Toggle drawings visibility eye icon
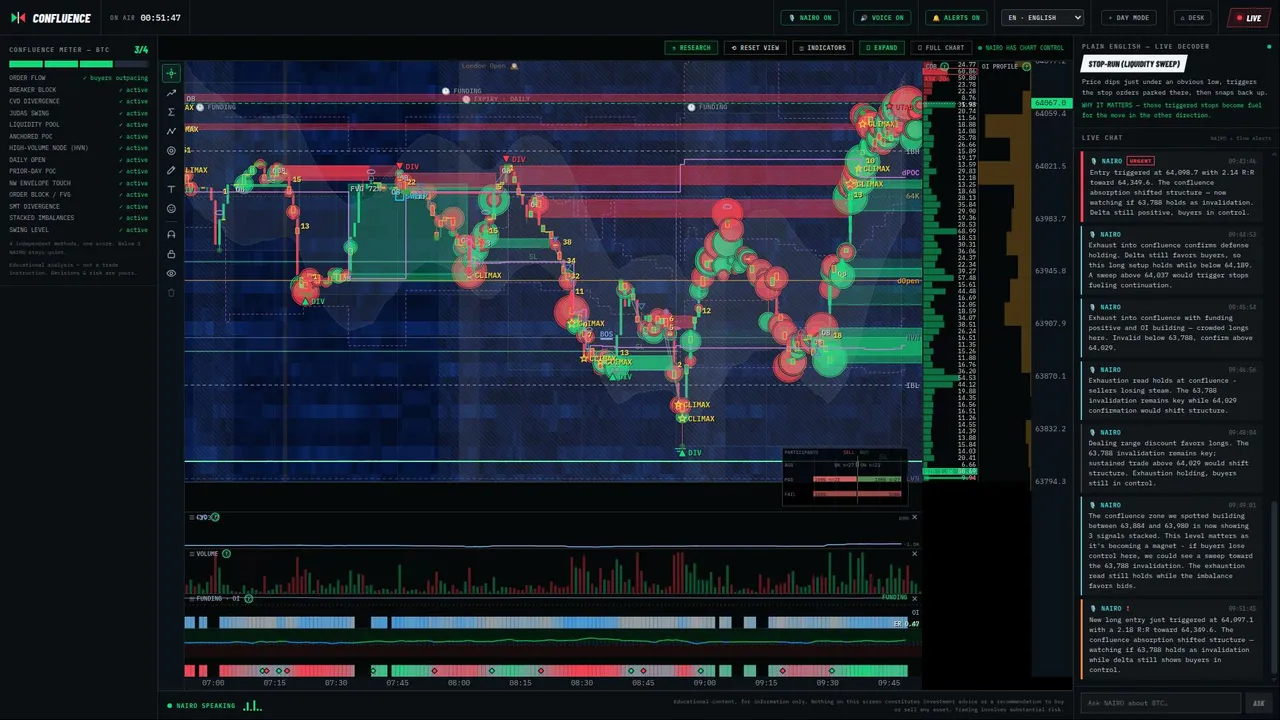1280x720 pixels. click(x=171, y=273)
